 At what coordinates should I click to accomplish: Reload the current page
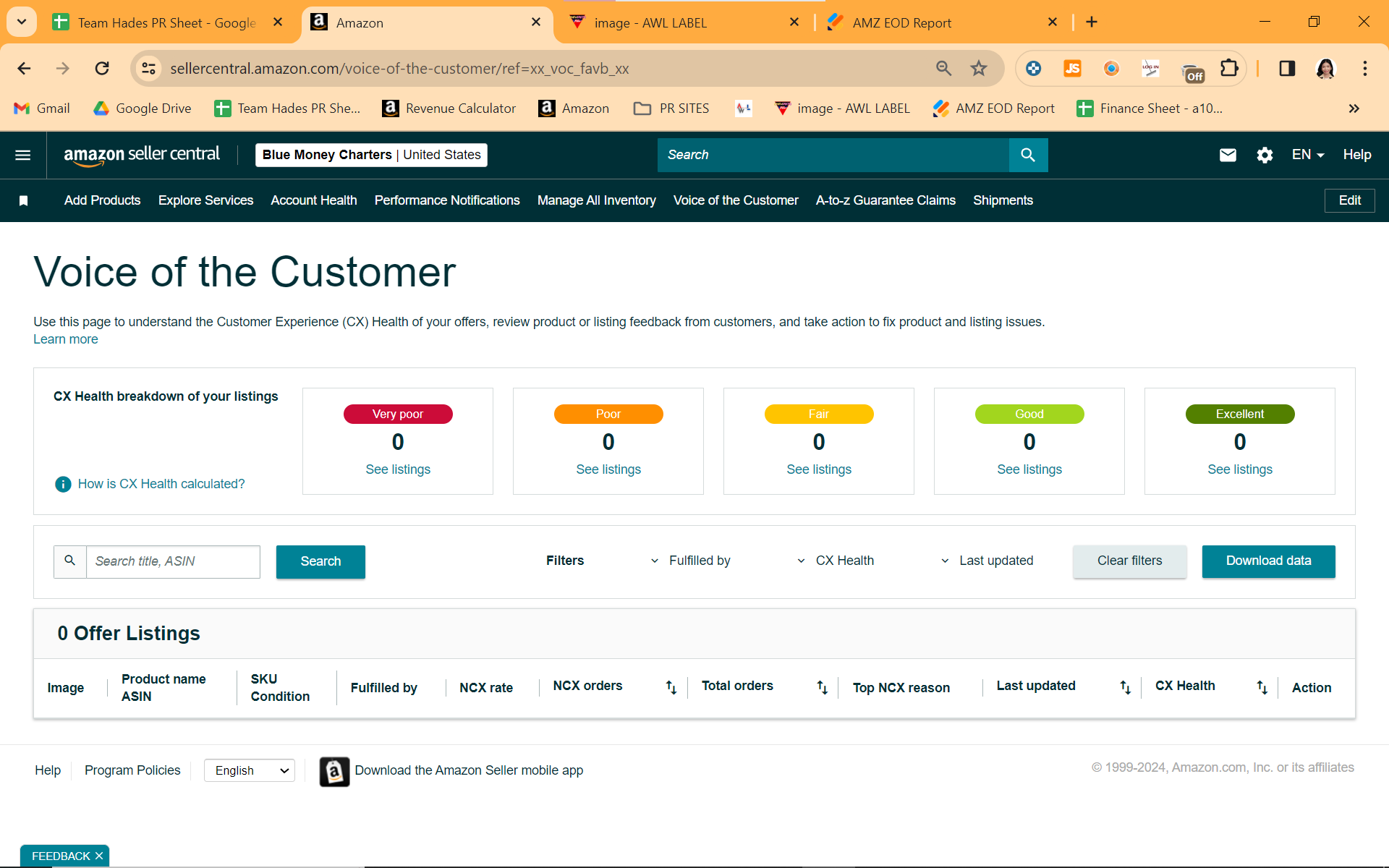pyautogui.click(x=102, y=69)
